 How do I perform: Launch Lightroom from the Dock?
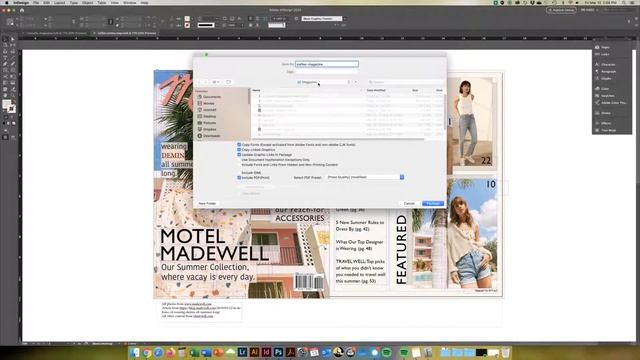pyautogui.click(x=242, y=352)
